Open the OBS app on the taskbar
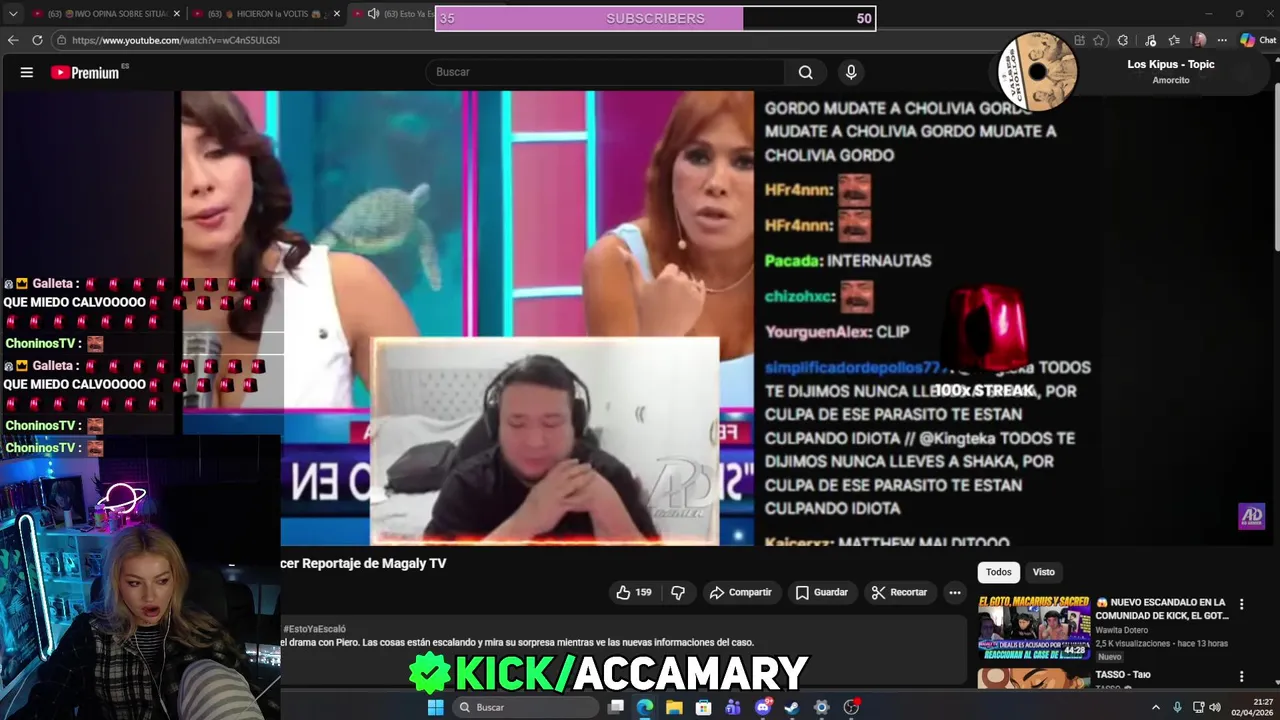1280x720 pixels. [851, 707]
